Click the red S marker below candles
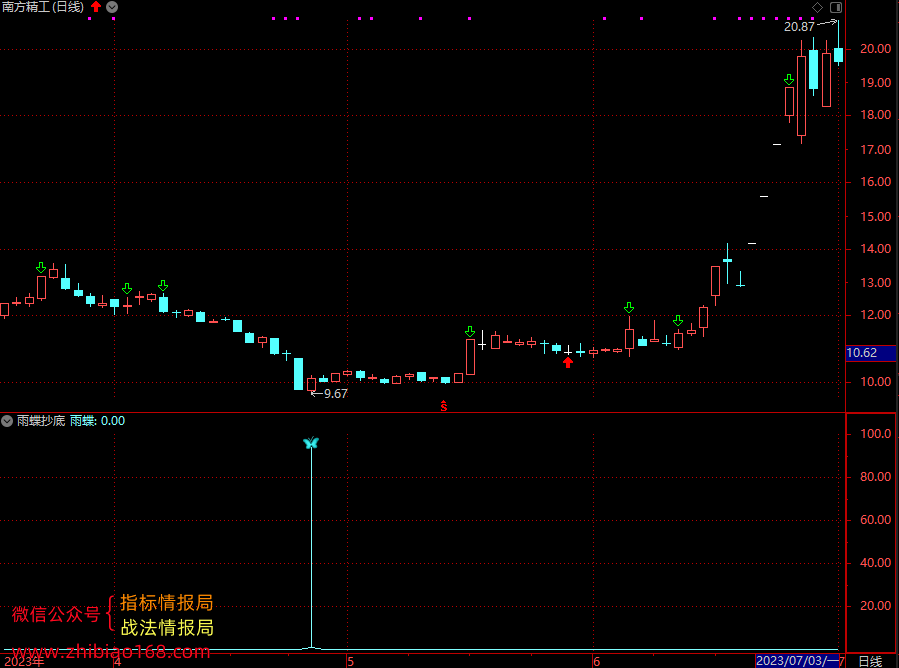 tap(444, 406)
